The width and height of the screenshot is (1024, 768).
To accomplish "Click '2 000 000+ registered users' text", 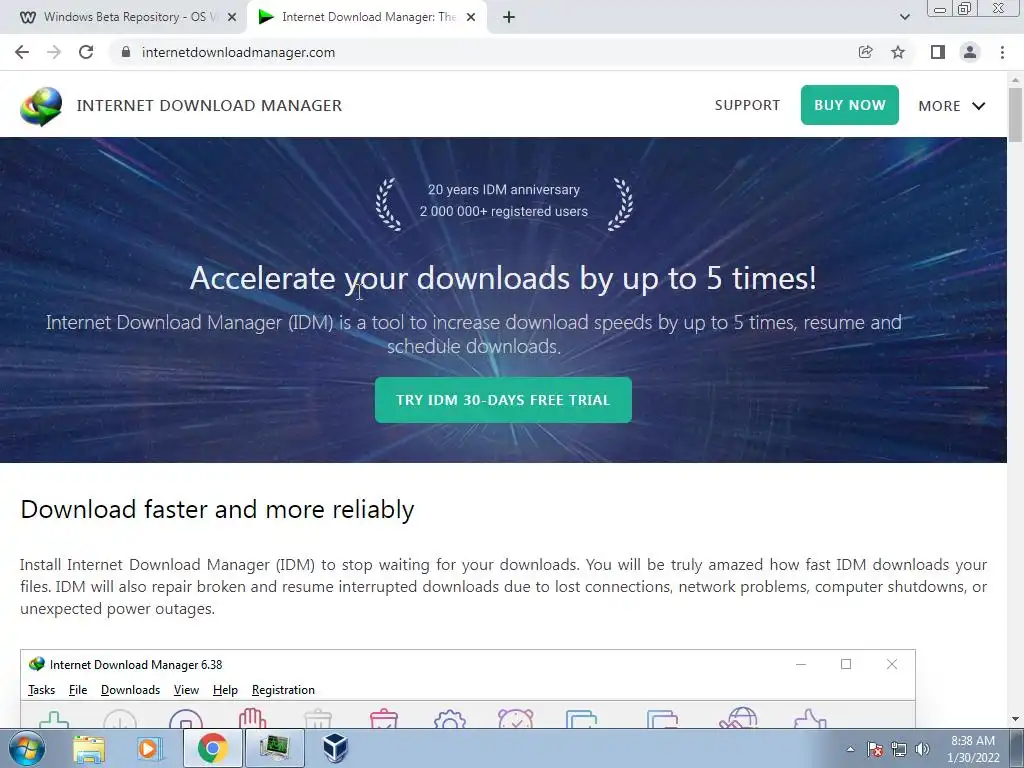I will (x=504, y=212).
